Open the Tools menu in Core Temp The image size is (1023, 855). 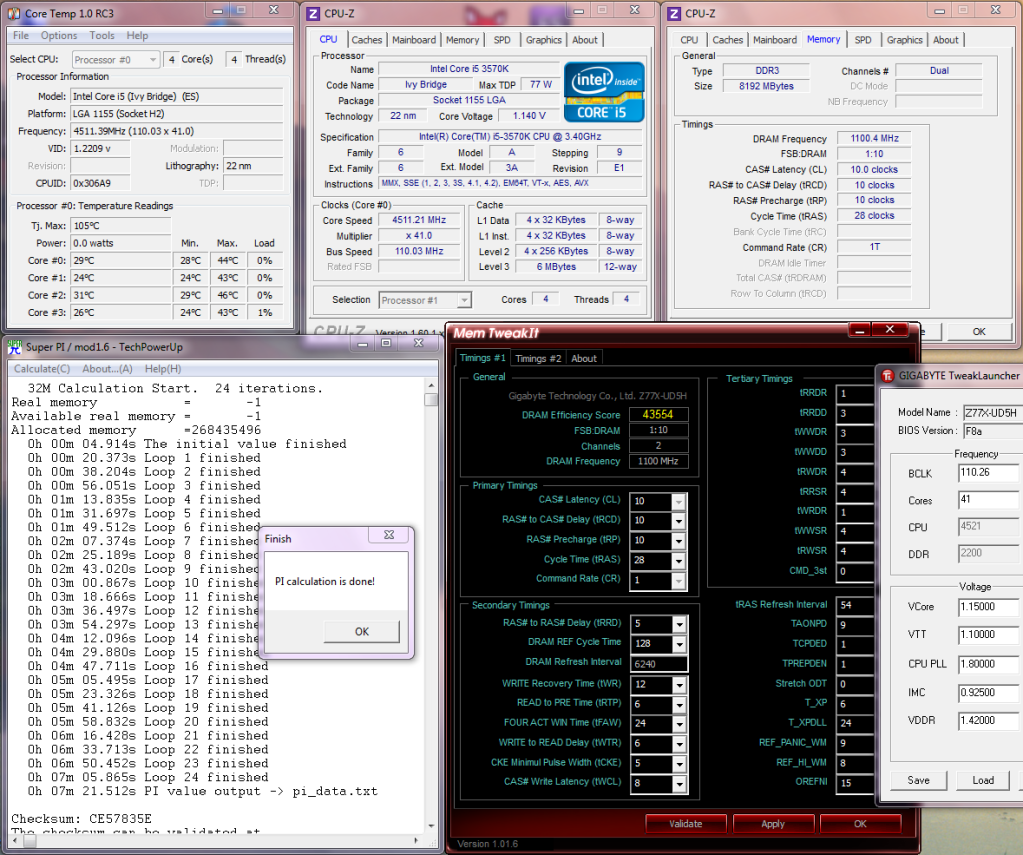click(101, 36)
